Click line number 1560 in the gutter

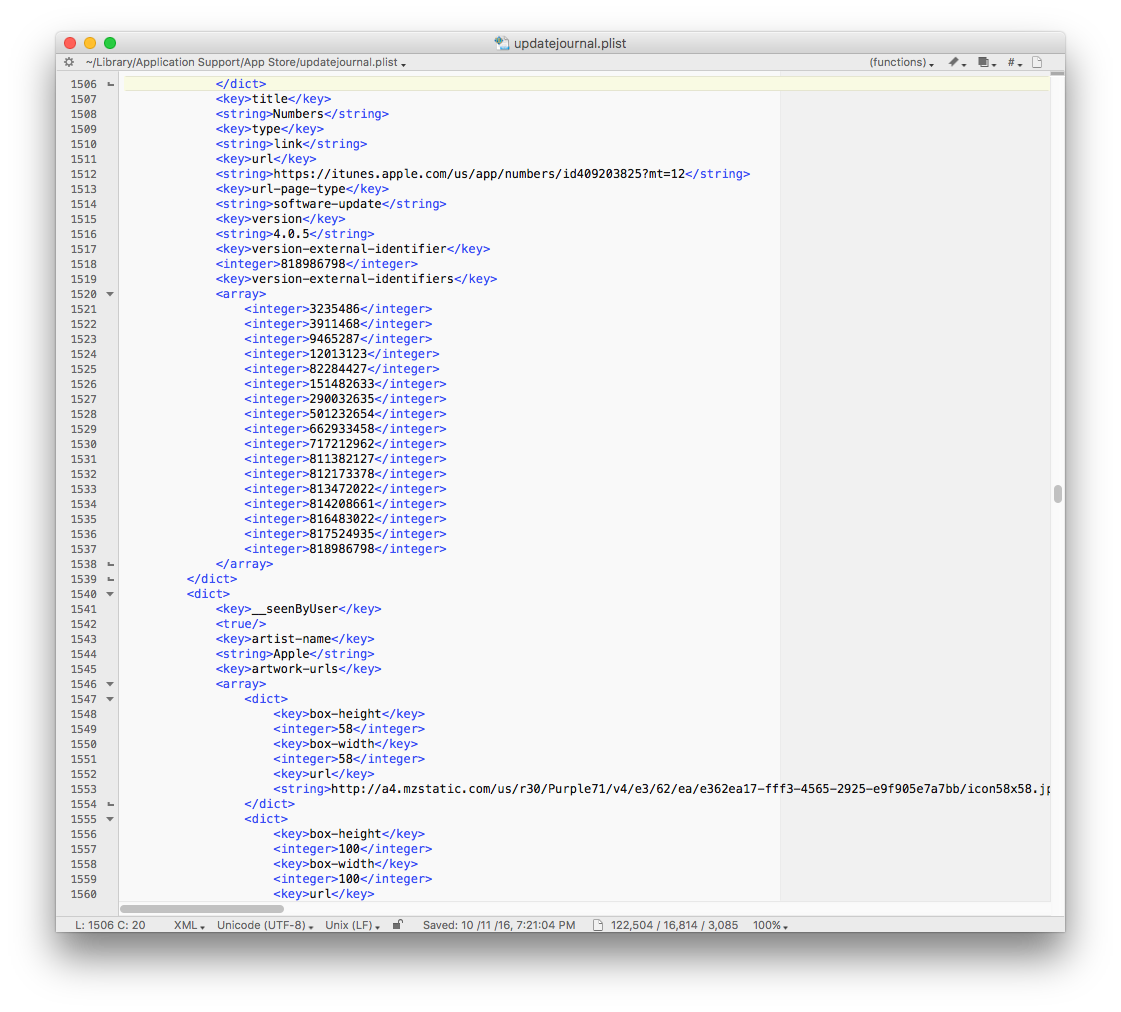pos(84,894)
